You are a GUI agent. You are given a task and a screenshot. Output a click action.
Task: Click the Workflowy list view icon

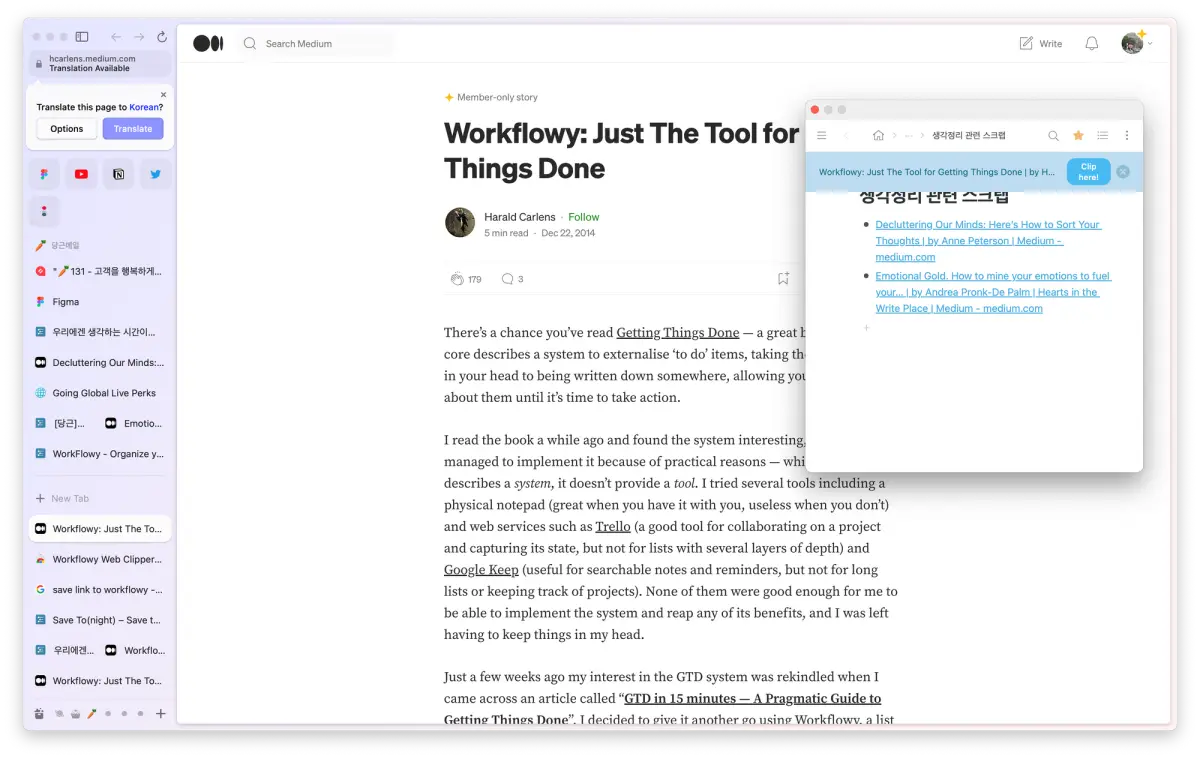tap(1102, 135)
